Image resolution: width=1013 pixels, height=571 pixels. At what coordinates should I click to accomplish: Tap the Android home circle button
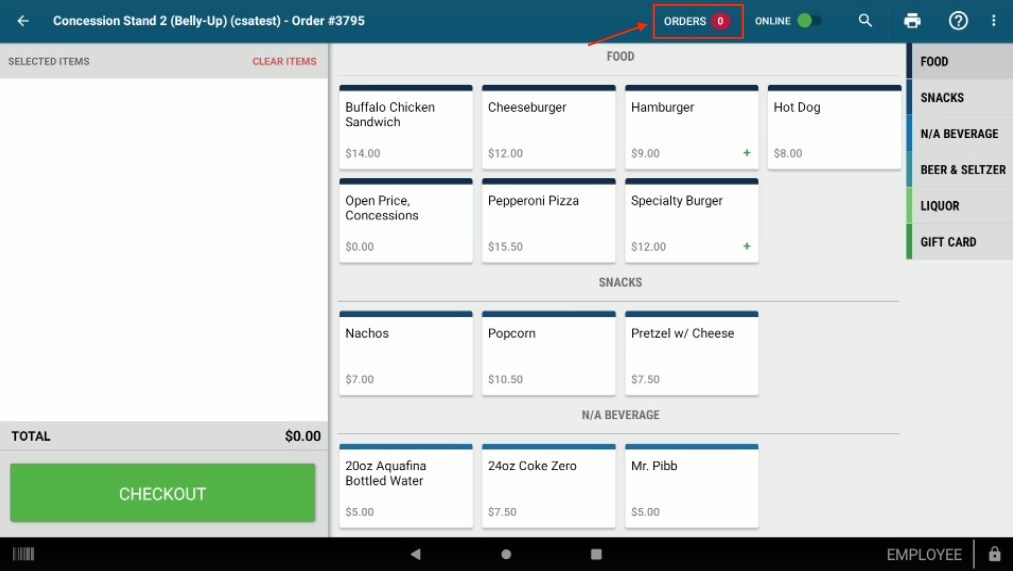click(506, 554)
